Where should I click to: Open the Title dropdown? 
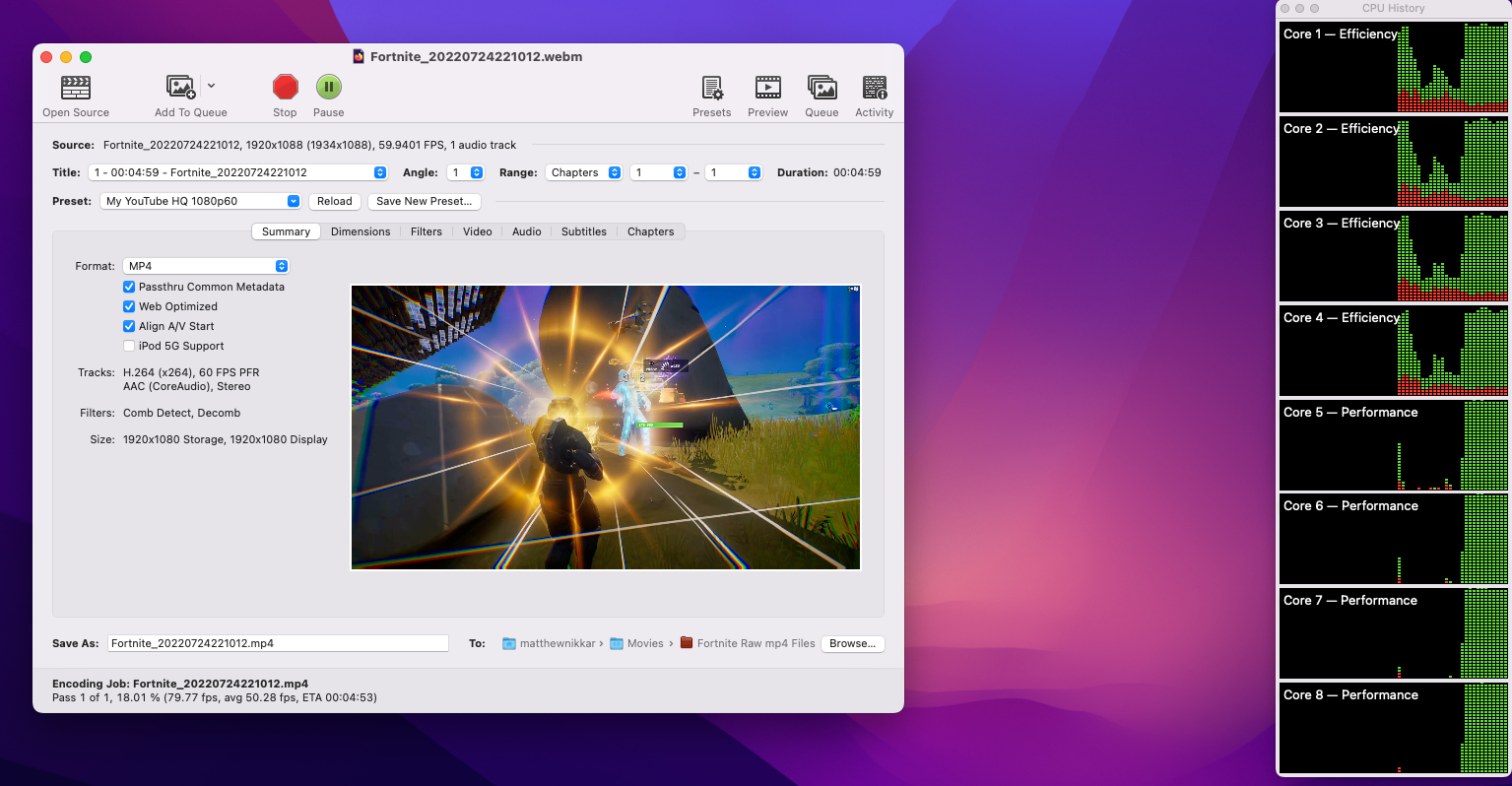(237, 172)
